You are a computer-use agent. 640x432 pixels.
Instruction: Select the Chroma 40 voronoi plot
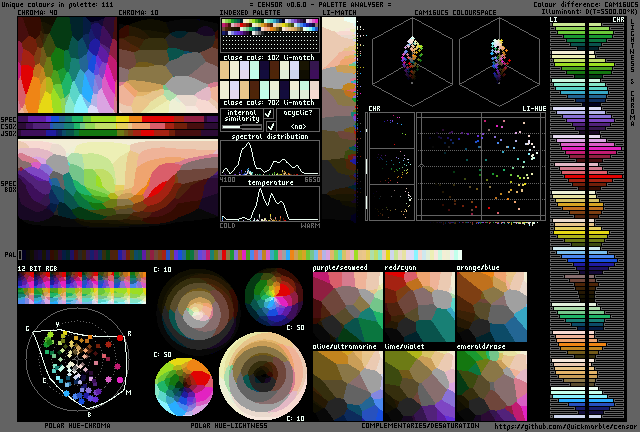point(67,65)
